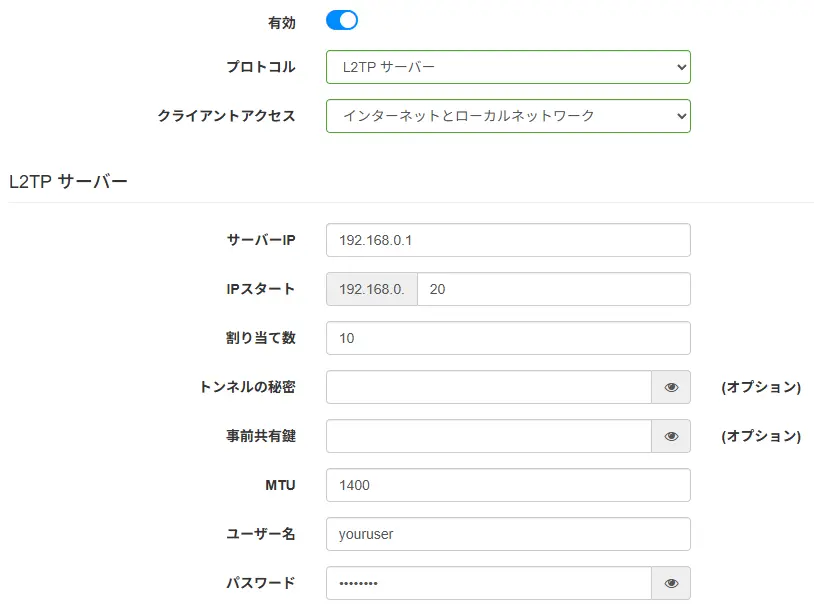Unmask the パスワード with the eye icon

tap(671, 583)
